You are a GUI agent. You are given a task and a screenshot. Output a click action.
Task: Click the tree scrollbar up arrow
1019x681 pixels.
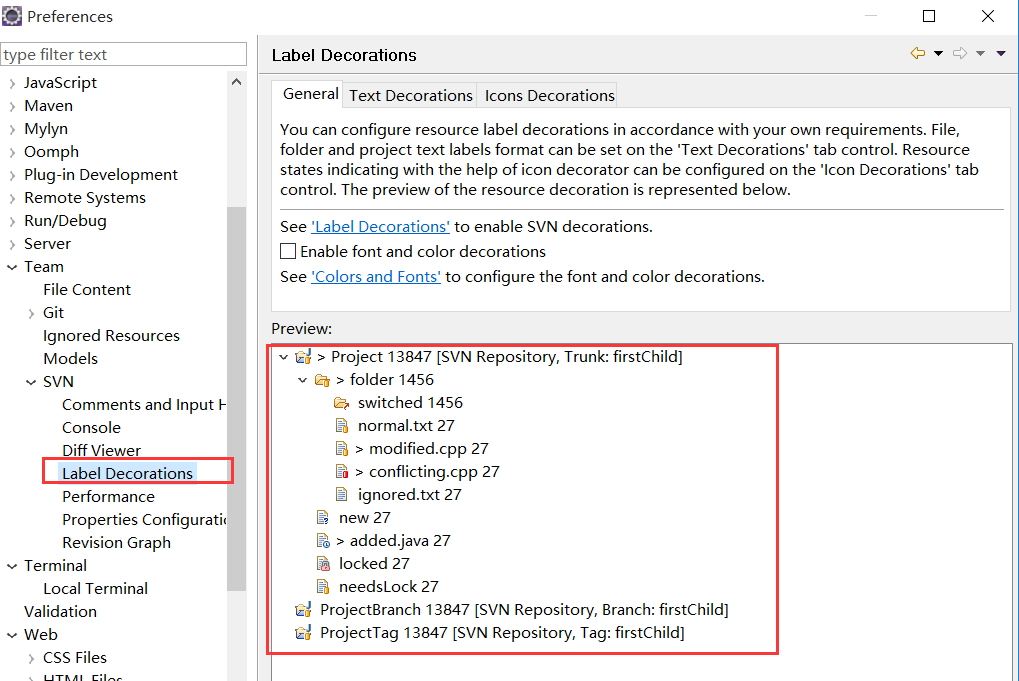pos(237,82)
